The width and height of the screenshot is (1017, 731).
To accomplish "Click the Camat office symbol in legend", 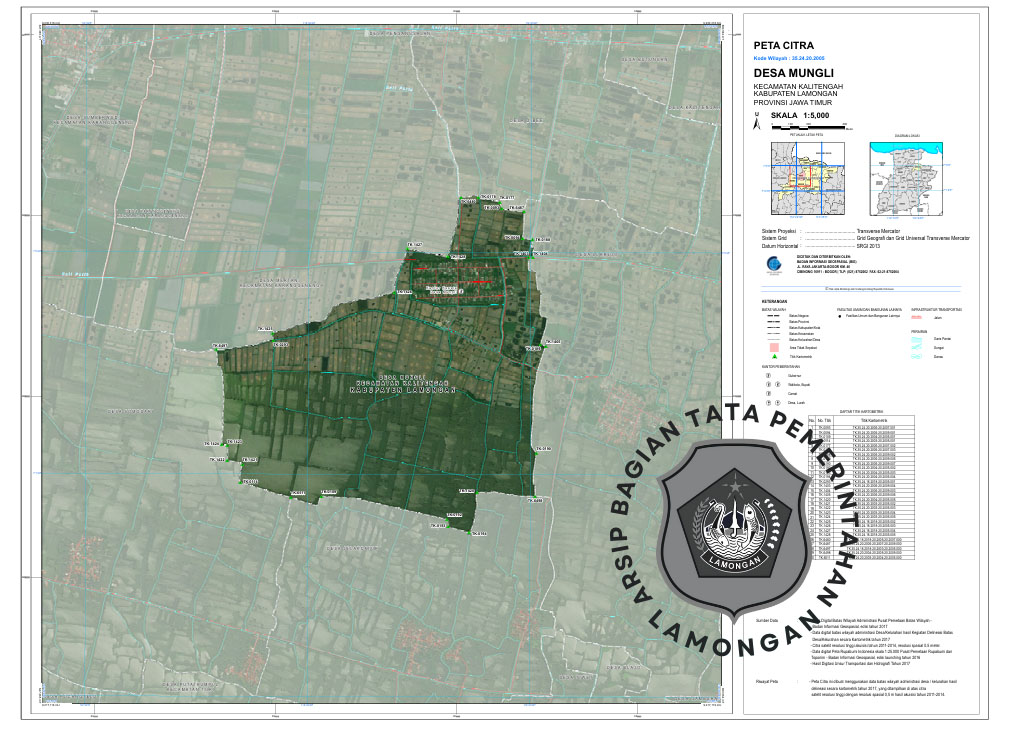I will [x=766, y=394].
